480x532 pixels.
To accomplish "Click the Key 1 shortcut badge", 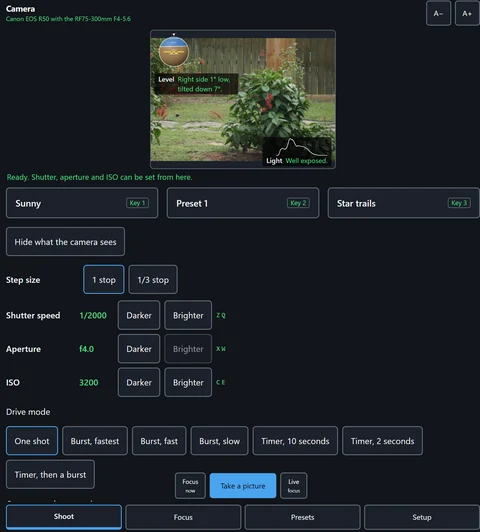I will [137, 203].
